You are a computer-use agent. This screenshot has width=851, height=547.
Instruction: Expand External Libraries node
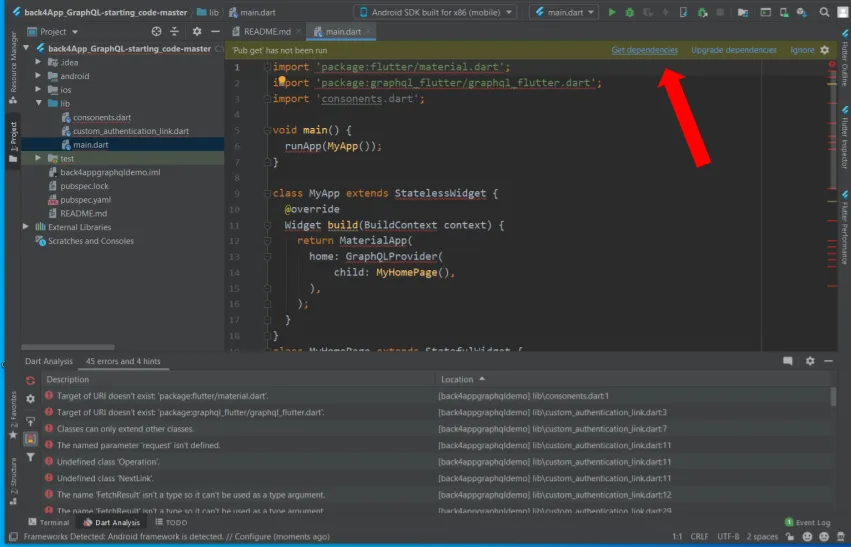[x=26, y=226]
